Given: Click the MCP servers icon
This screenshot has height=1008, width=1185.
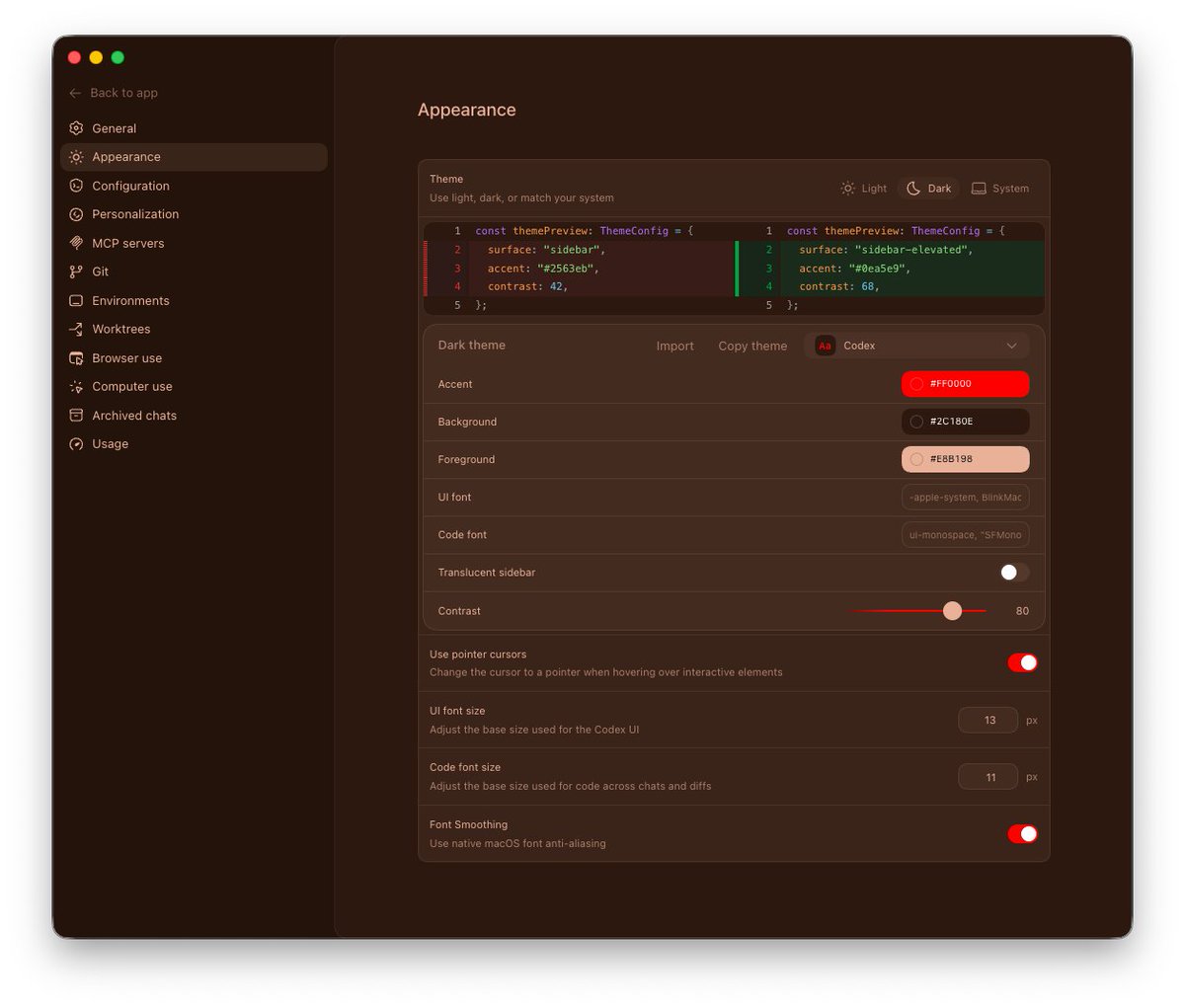Looking at the screenshot, I should [76, 243].
